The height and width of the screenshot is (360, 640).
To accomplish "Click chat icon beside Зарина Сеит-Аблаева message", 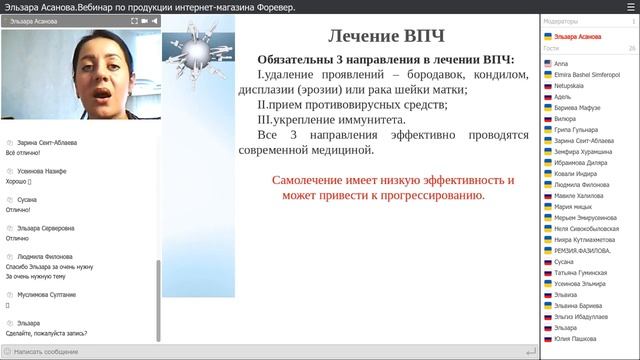I will pyautogui.click(x=10, y=143).
